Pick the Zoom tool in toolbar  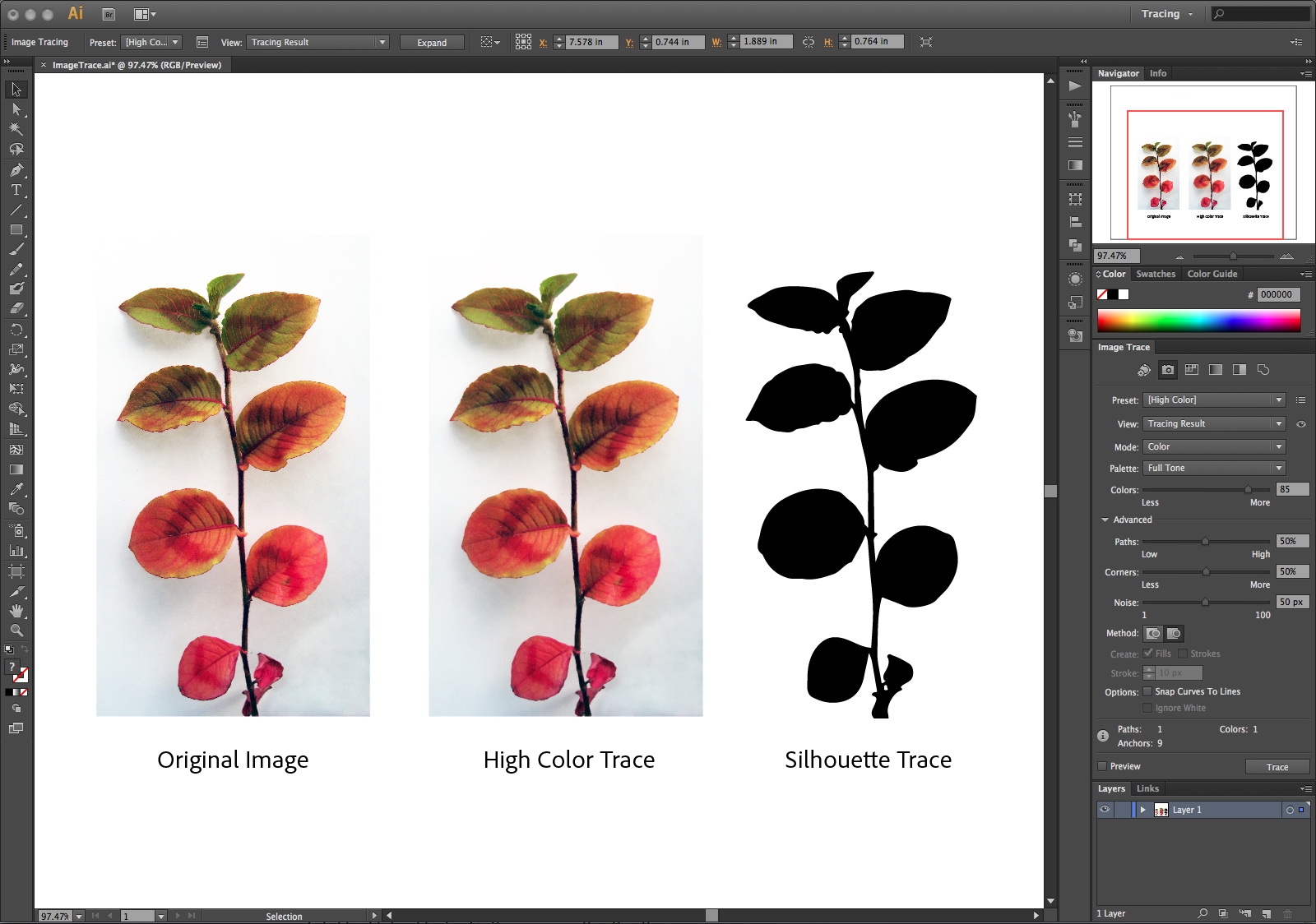coord(16,631)
